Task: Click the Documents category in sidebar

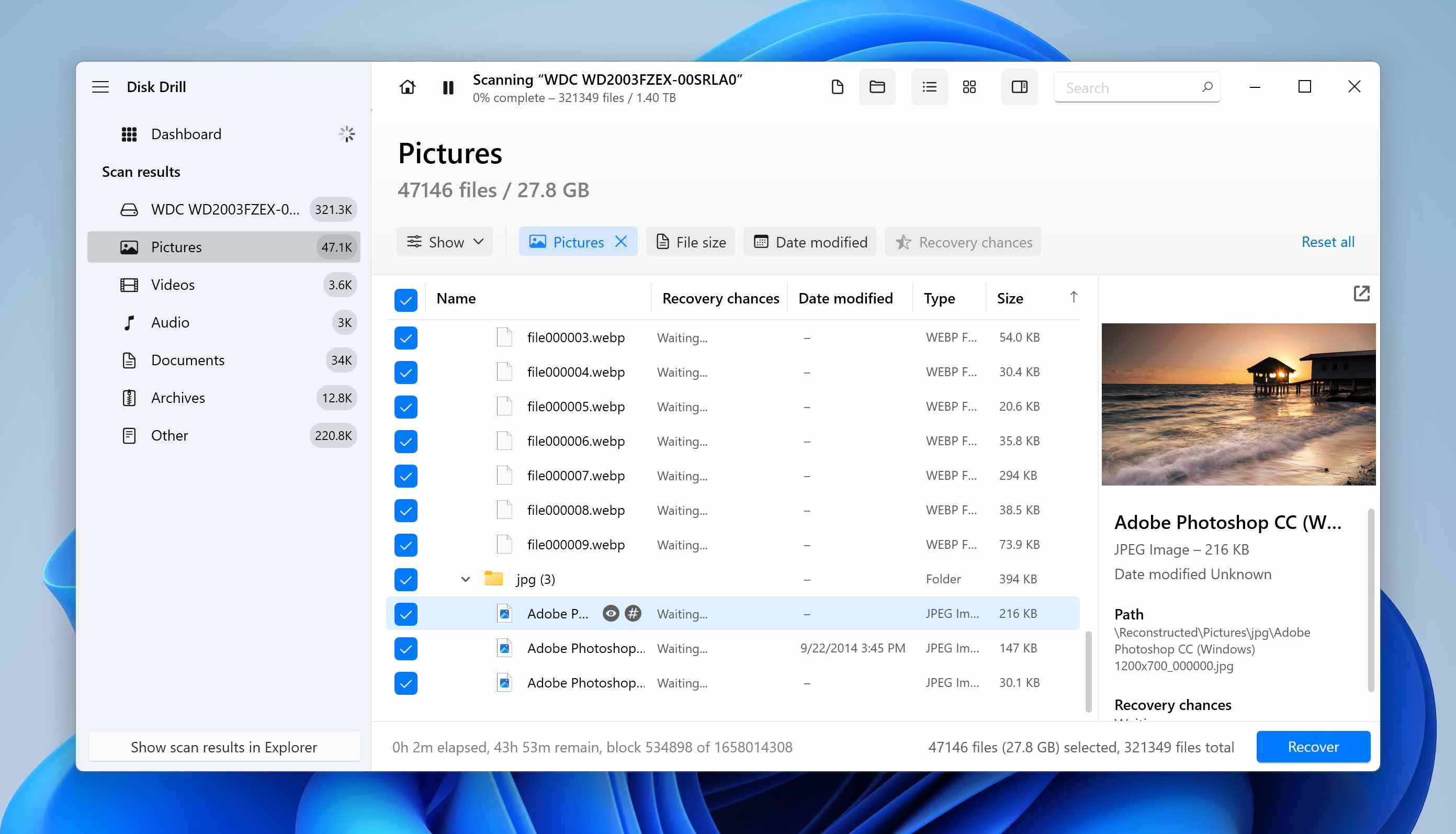Action: coord(187,359)
